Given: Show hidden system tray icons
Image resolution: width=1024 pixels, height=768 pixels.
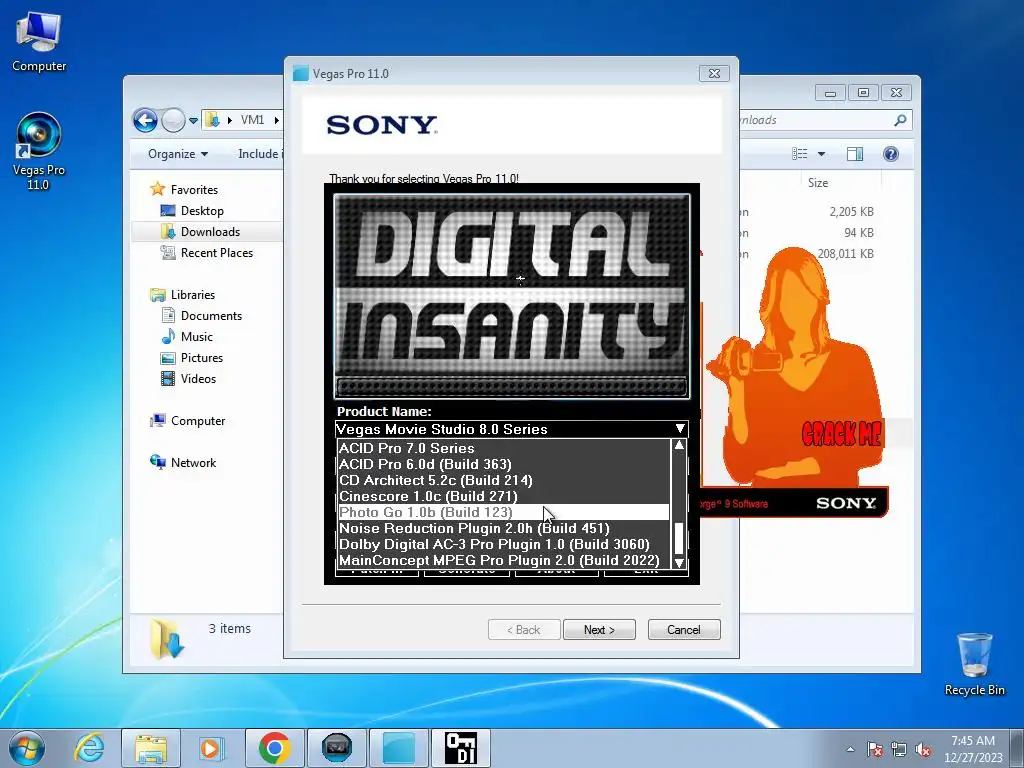Looking at the screenshot, I should (x=850, y=749).
